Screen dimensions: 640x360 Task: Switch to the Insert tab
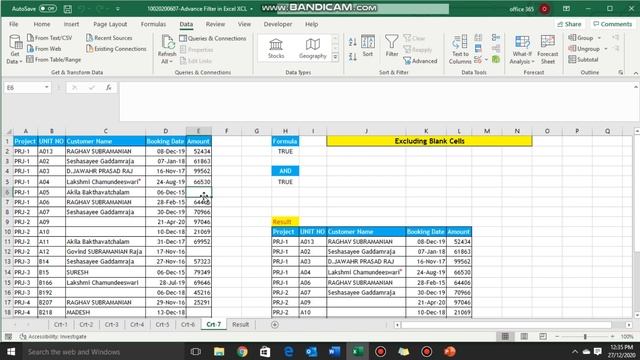71,24
